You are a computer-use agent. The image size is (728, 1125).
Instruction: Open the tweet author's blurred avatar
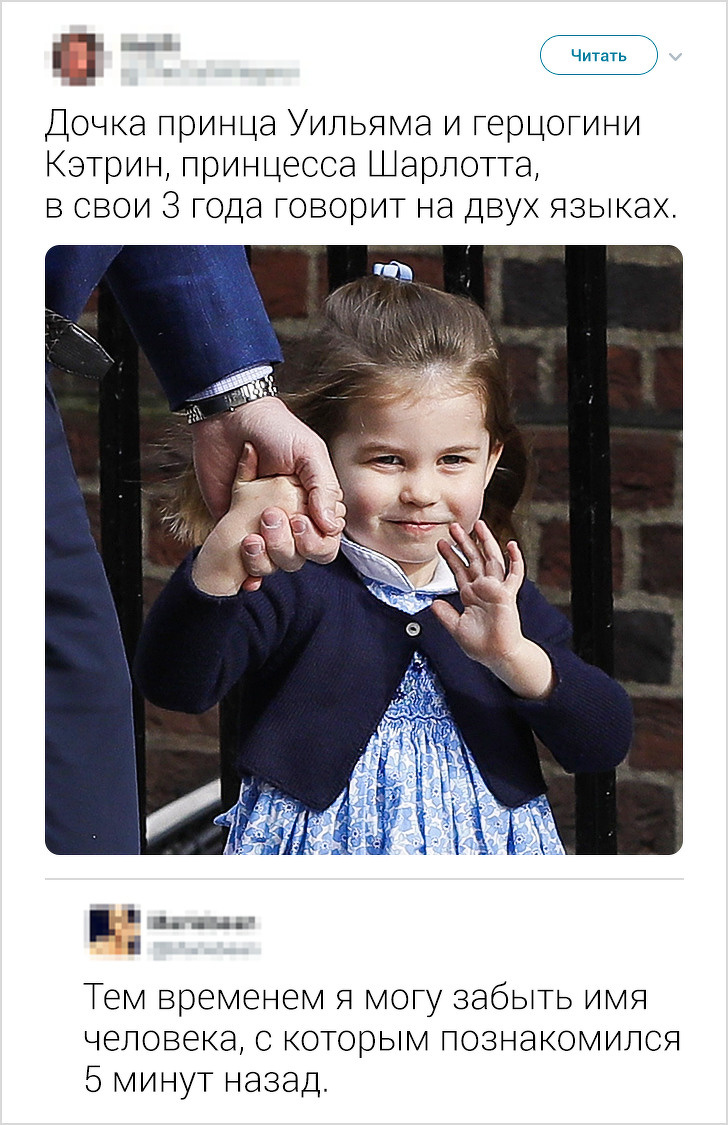coord(77,56)
